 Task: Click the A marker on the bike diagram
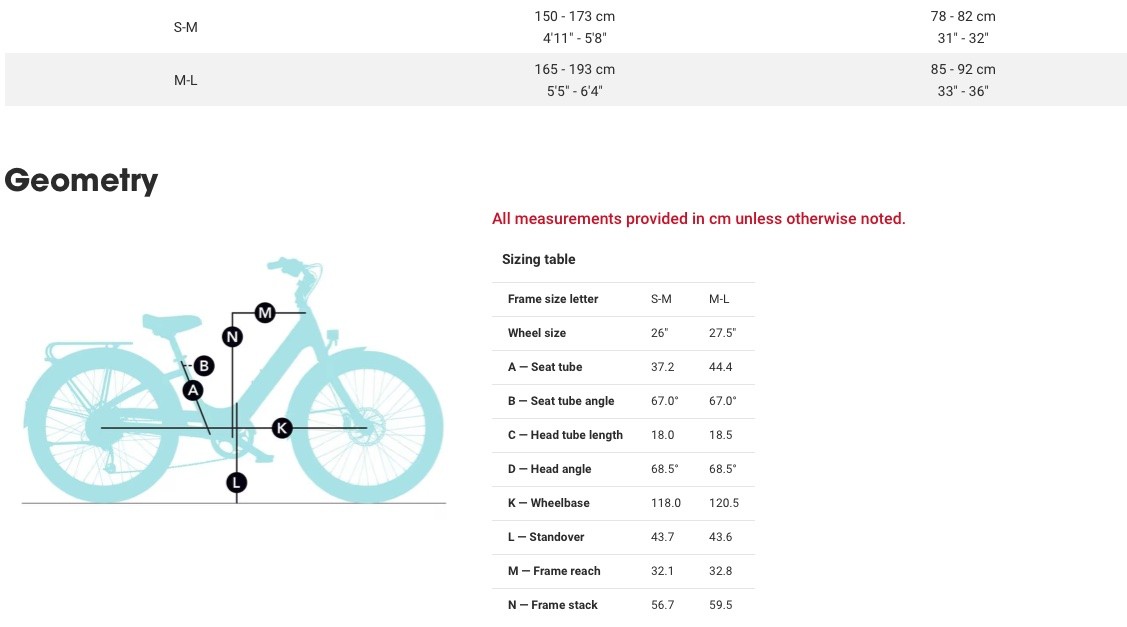coord(194,390)
